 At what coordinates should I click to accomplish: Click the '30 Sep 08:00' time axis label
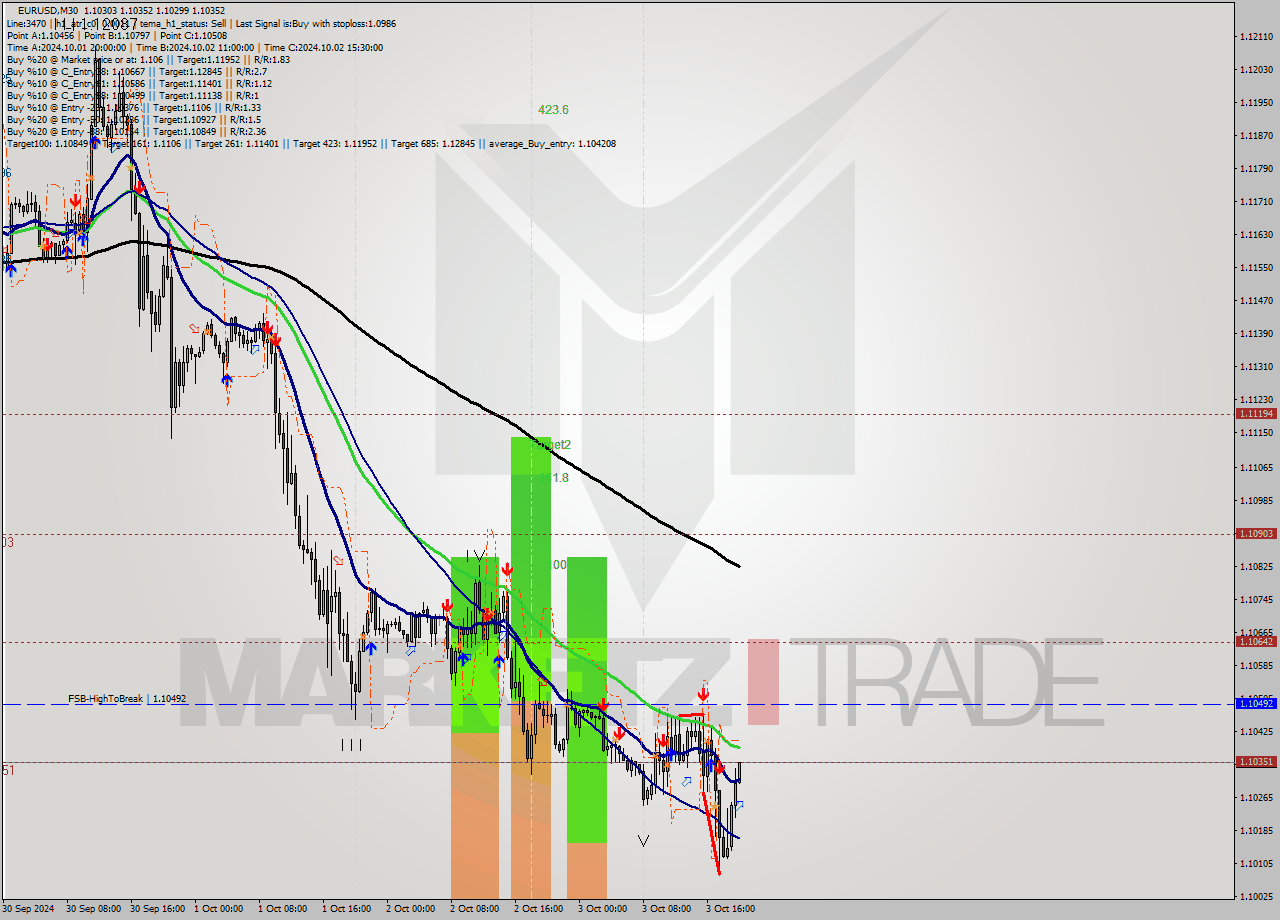[93, 909]
